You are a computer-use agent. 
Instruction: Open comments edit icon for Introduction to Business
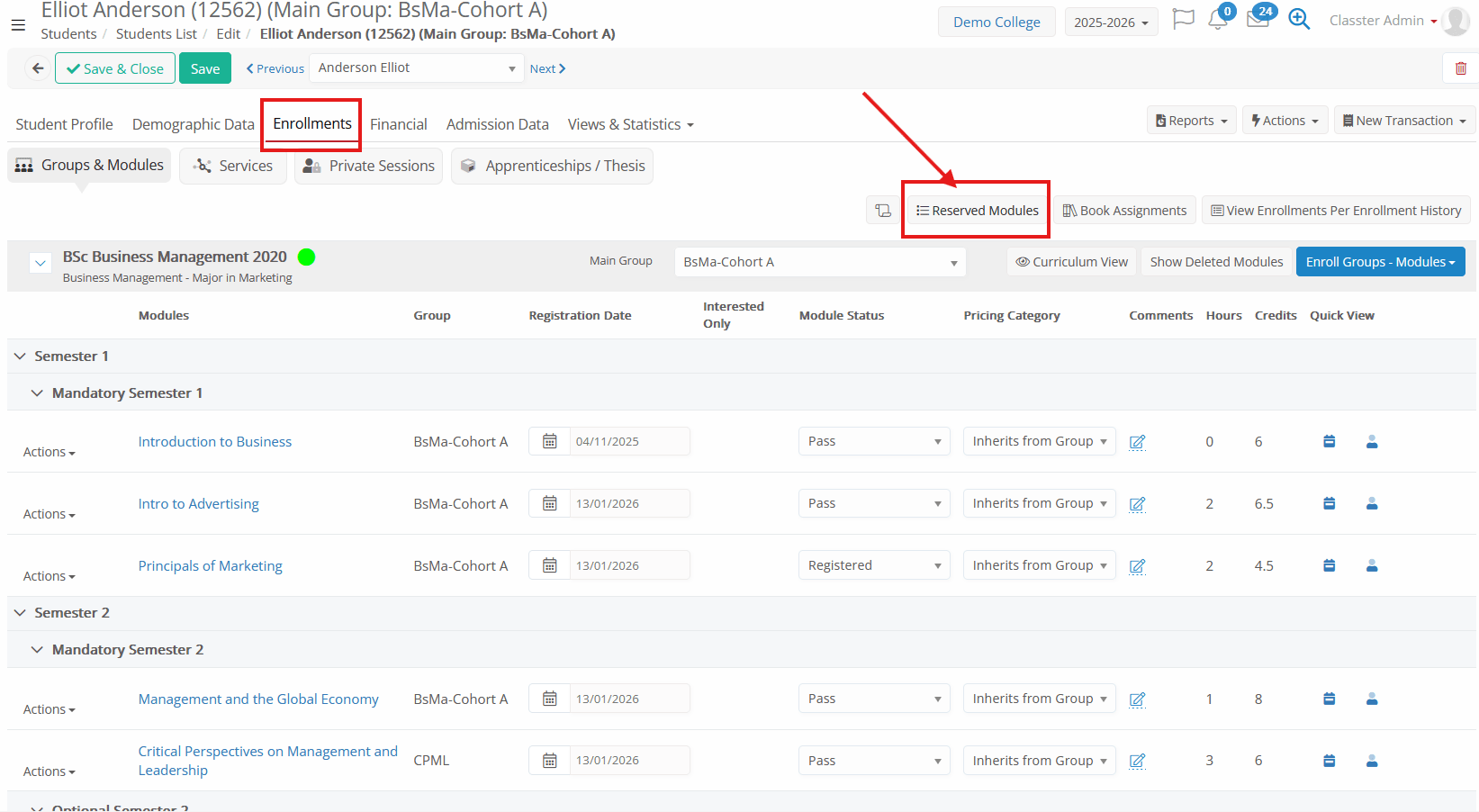click(1137, 442)
